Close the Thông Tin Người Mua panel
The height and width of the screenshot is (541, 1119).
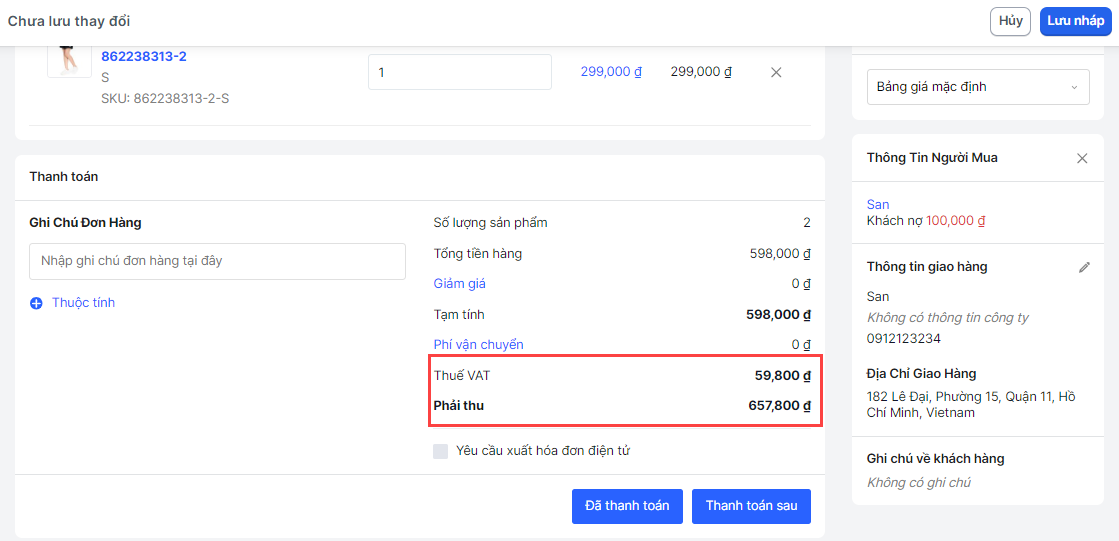click(1082, 158)
